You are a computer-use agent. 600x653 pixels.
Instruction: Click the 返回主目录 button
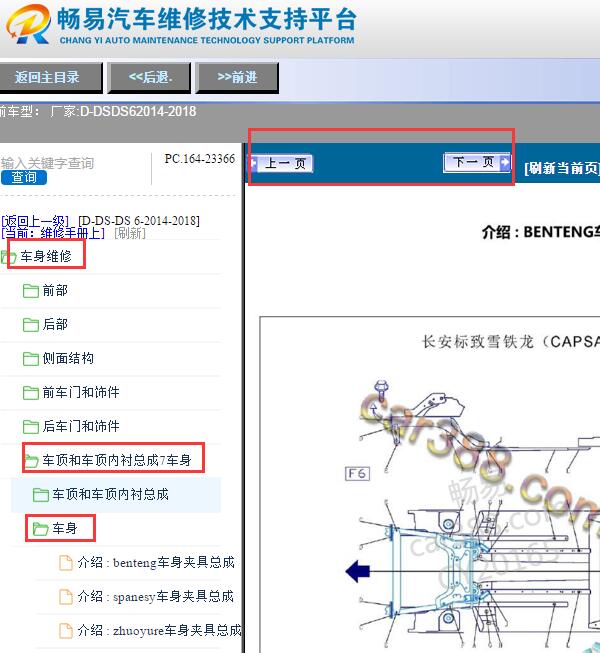coord(49,77)
